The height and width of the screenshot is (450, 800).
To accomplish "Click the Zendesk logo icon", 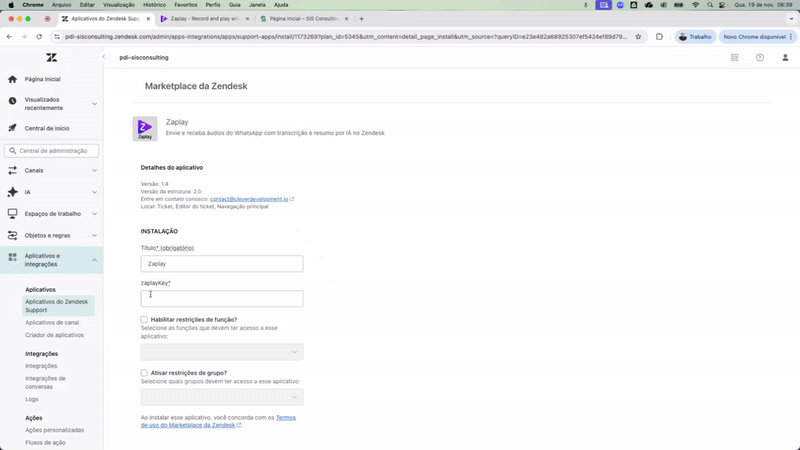I will 52,58.
